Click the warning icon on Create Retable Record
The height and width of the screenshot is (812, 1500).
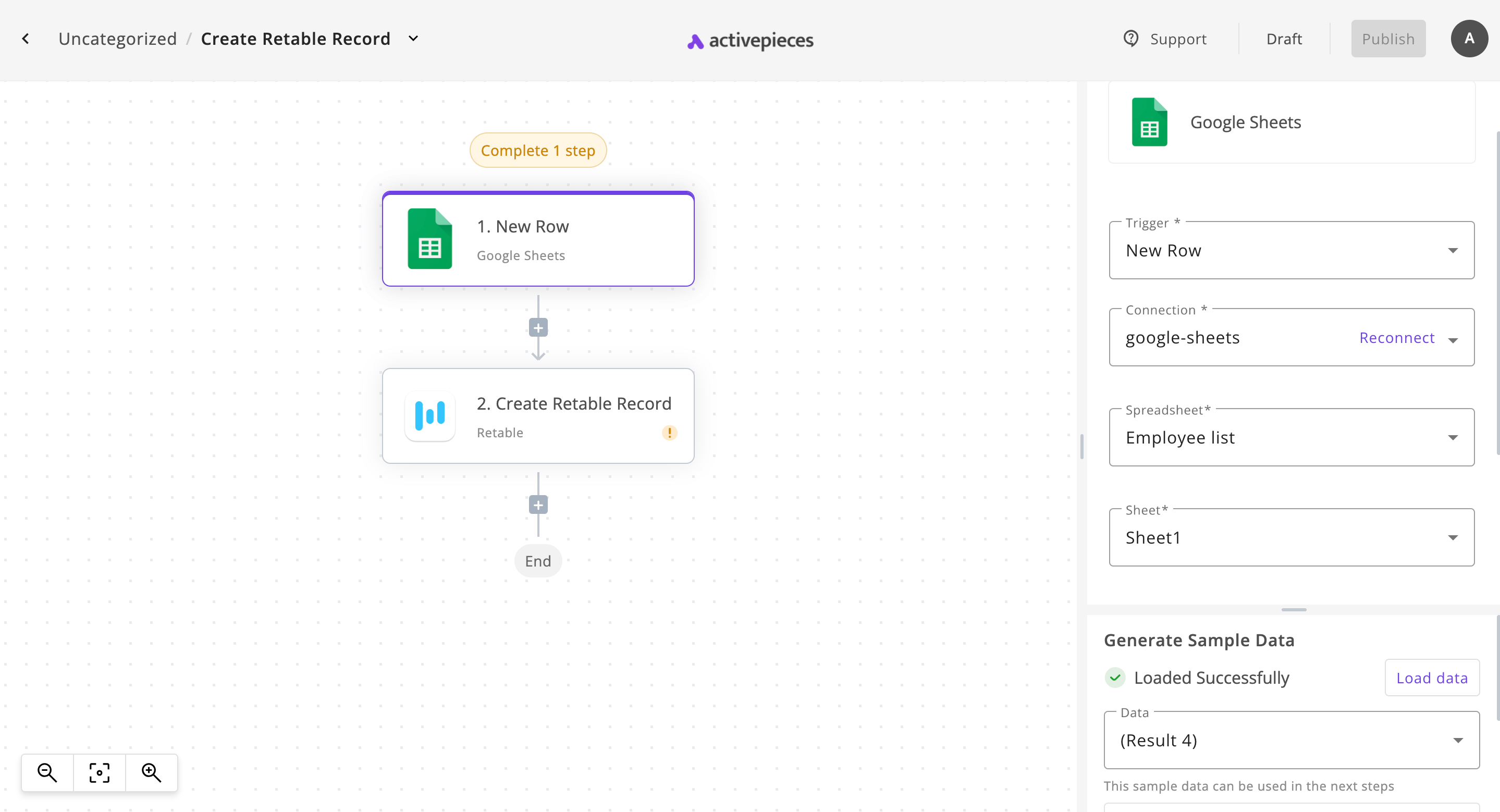click(670, 433)
